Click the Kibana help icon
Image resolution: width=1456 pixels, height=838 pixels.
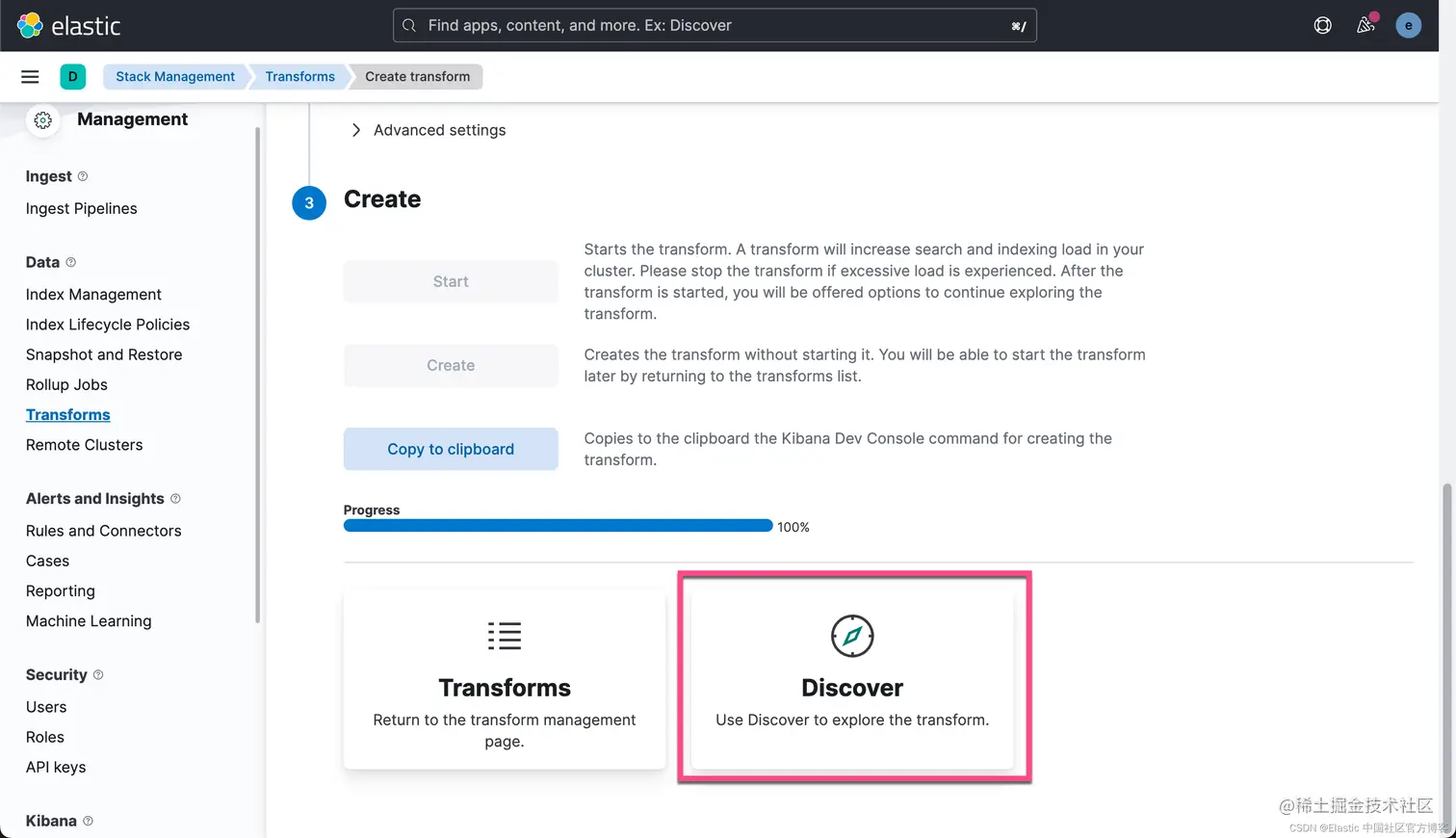(x=88, y=821)
